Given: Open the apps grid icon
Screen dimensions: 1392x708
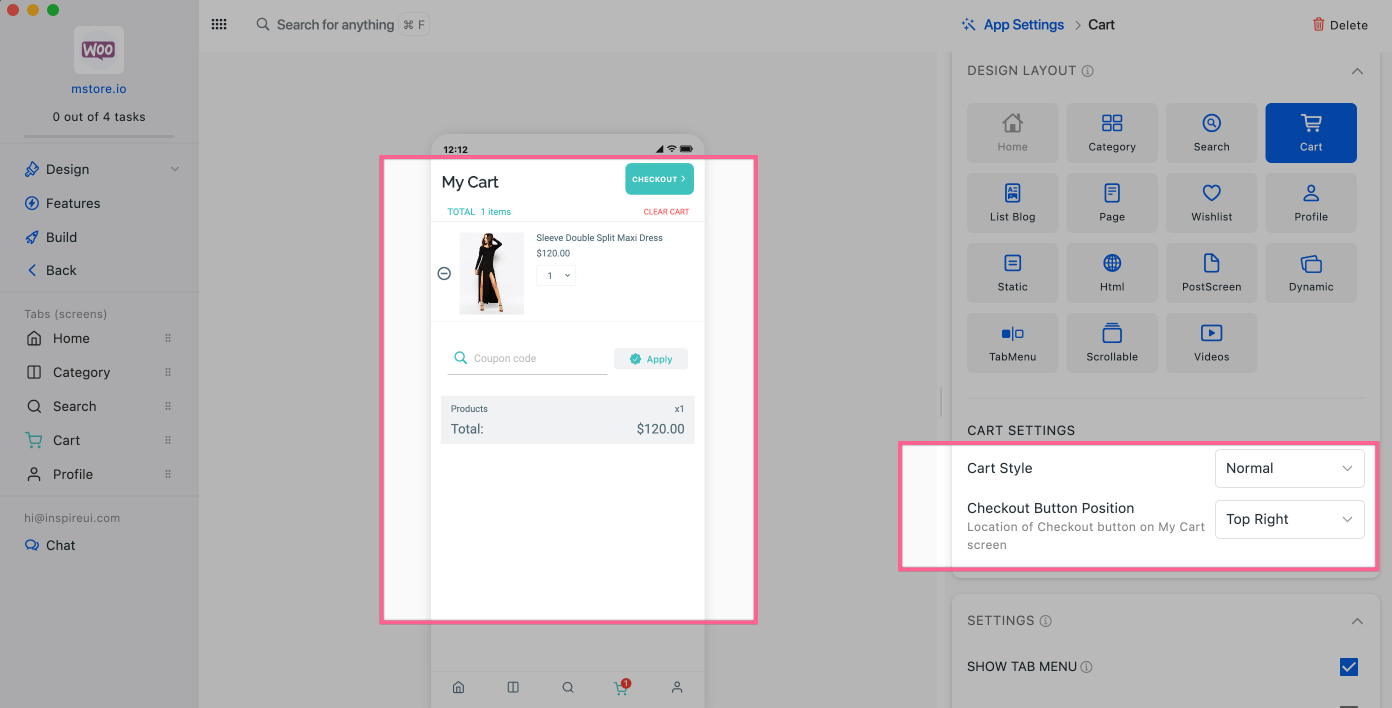Looking at the screenshot, I should coord(219,25).
